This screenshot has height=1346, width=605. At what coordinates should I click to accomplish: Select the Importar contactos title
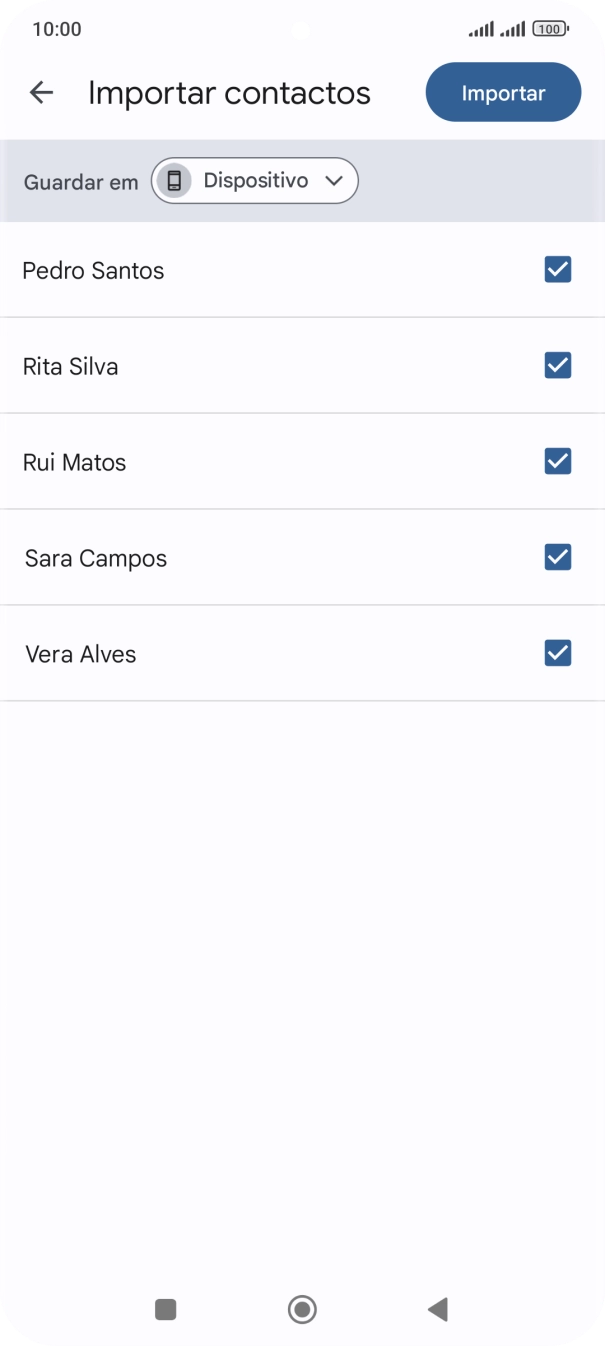point(229,92)
